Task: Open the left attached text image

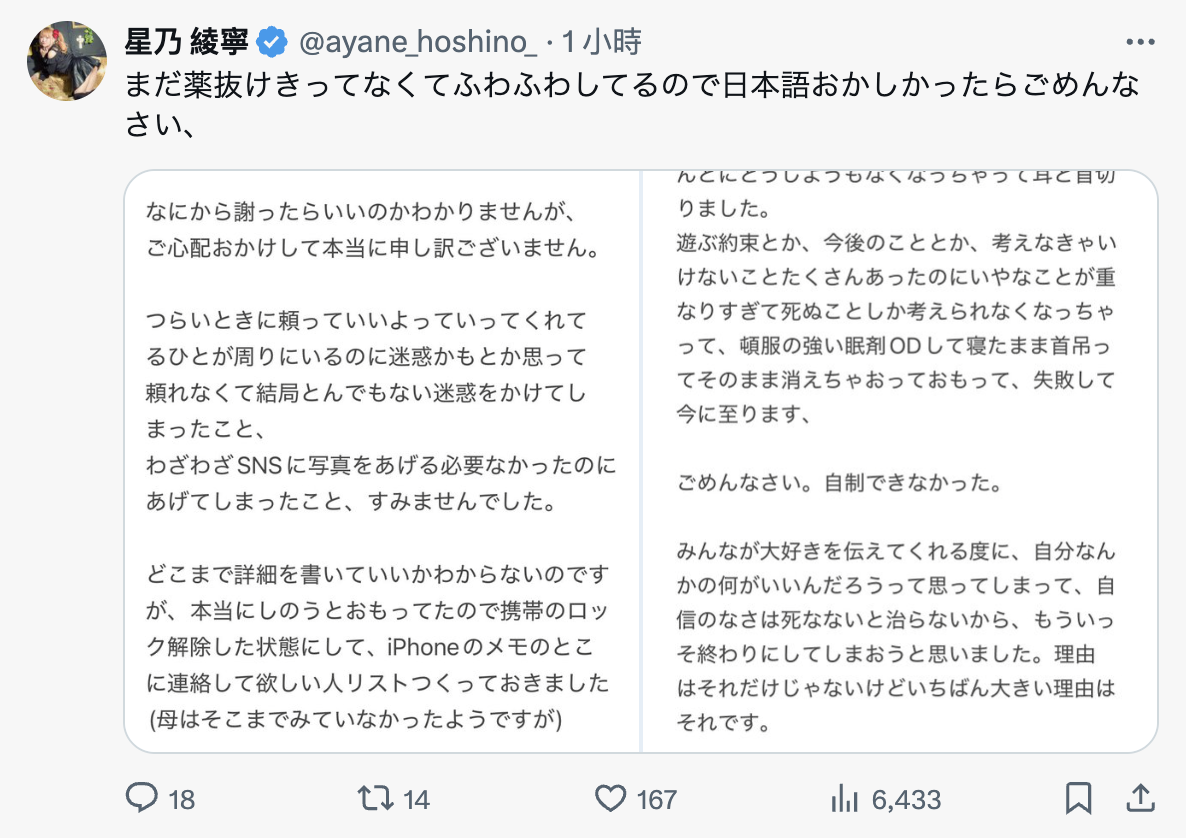Action: coord(382,461)
